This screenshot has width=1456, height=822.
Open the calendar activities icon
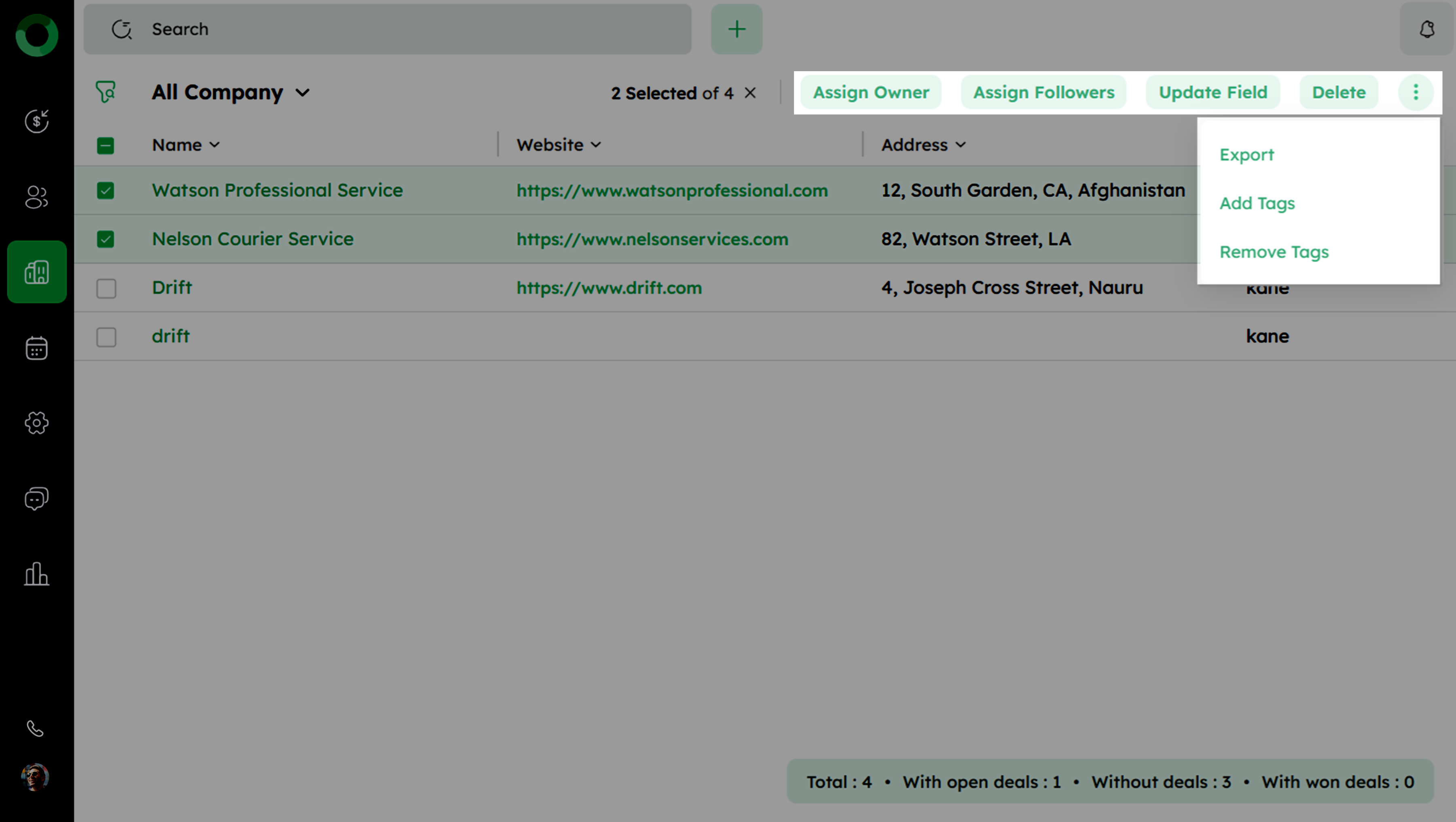pos(37,347)
